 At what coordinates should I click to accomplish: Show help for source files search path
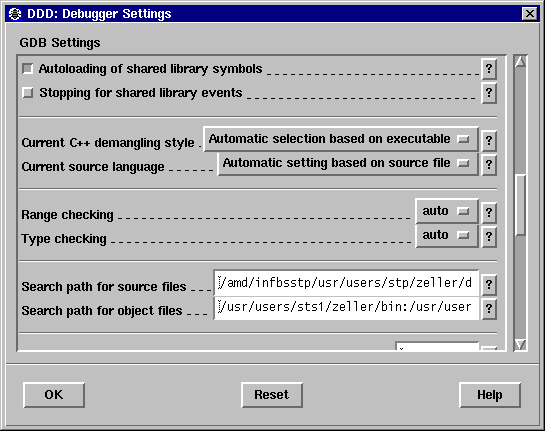pos(489,285)
